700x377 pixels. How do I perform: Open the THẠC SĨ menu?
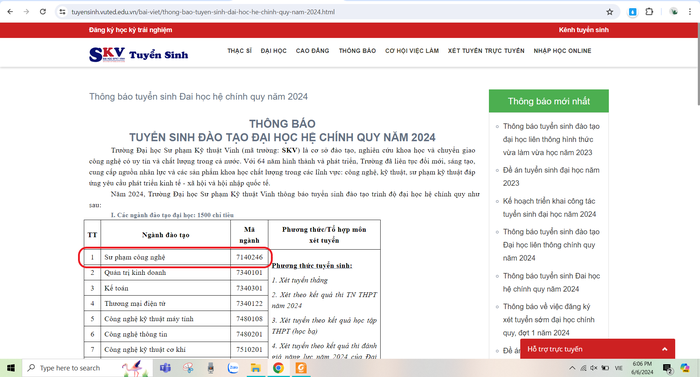pos(239,51)
